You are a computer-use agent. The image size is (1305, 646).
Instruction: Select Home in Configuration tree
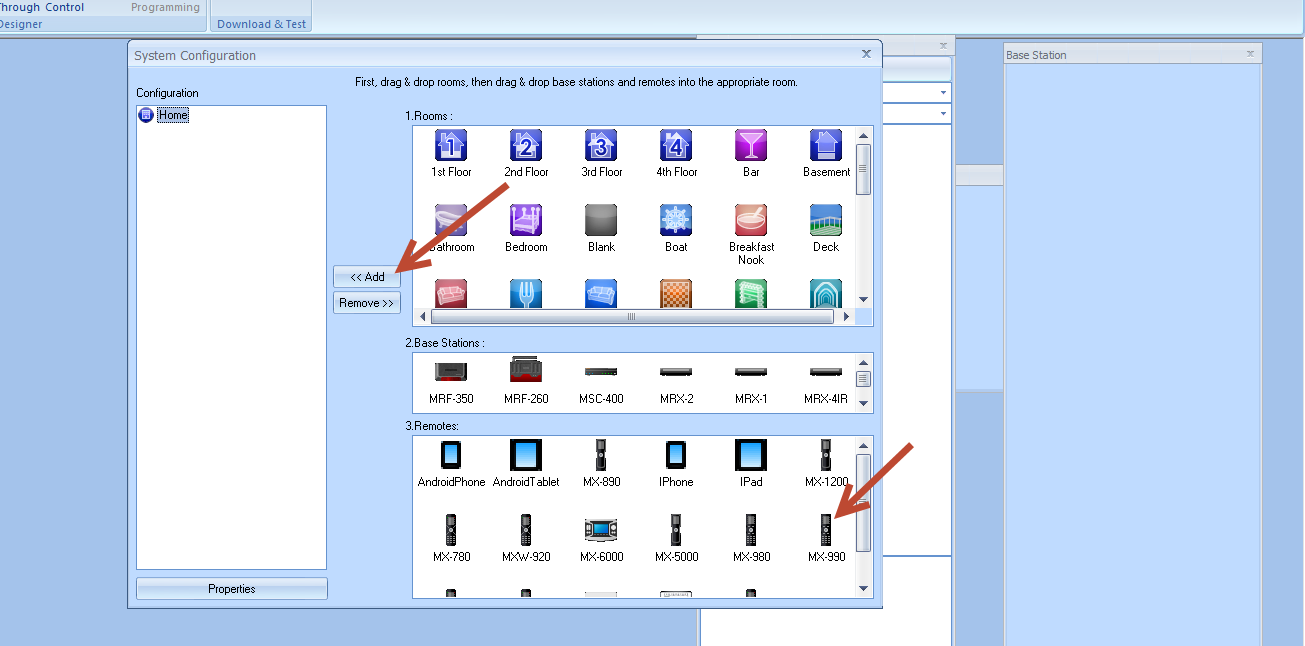(x=173, y=115)
